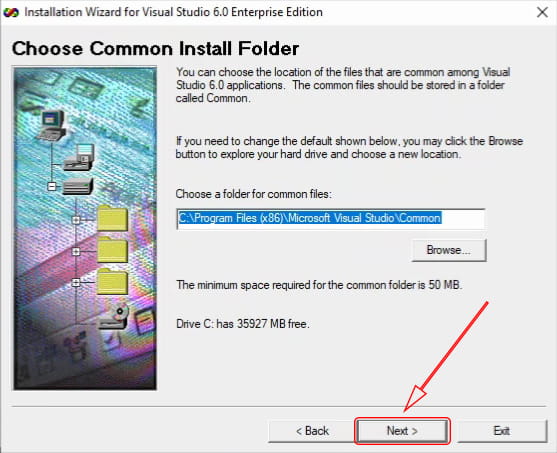Expand the plus box beside the top folder

point(76,220)
